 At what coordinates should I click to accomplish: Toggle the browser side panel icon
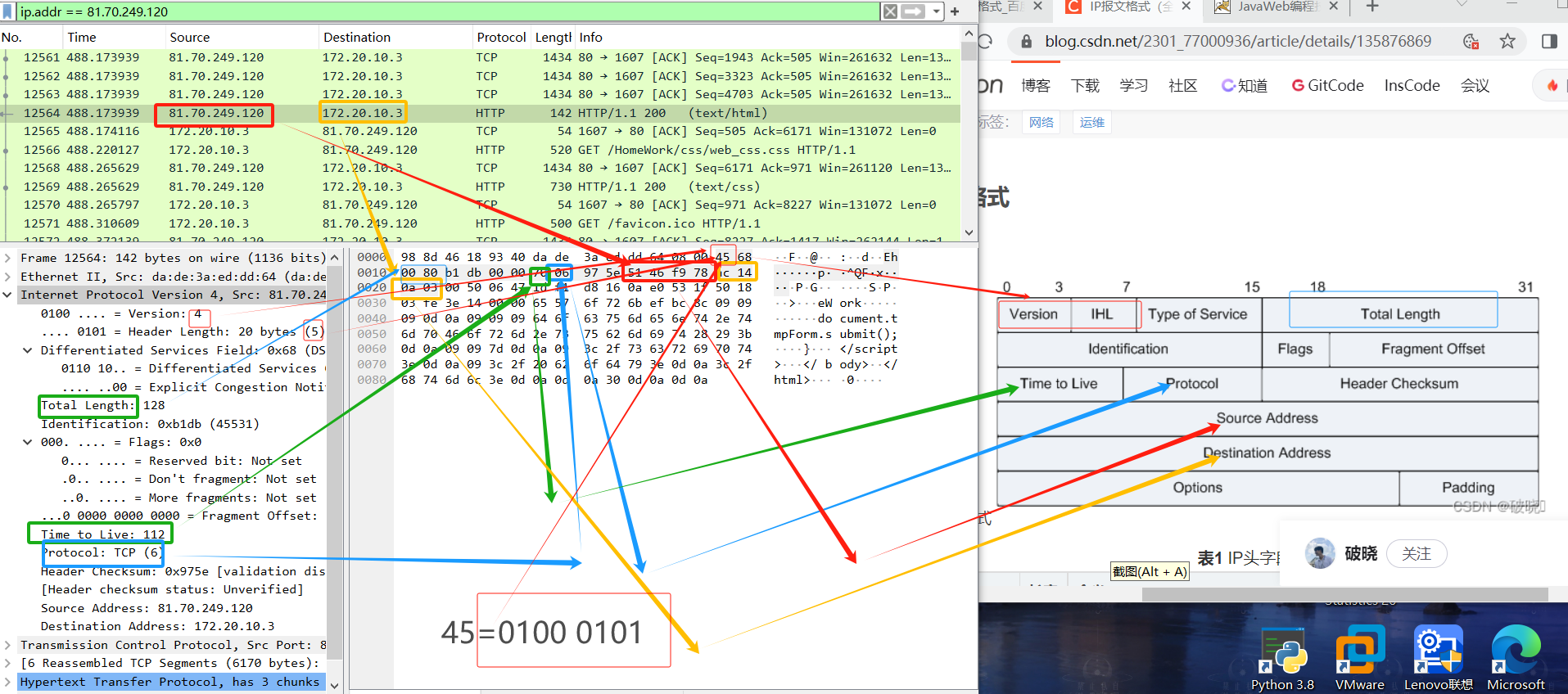coord(1549,41)
